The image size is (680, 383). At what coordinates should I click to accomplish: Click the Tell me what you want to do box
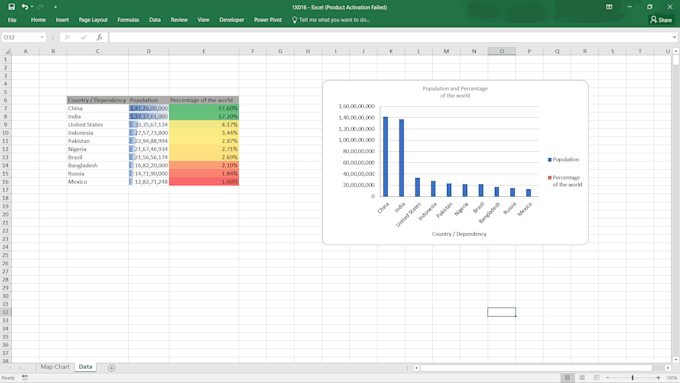(x=330, y=20)
